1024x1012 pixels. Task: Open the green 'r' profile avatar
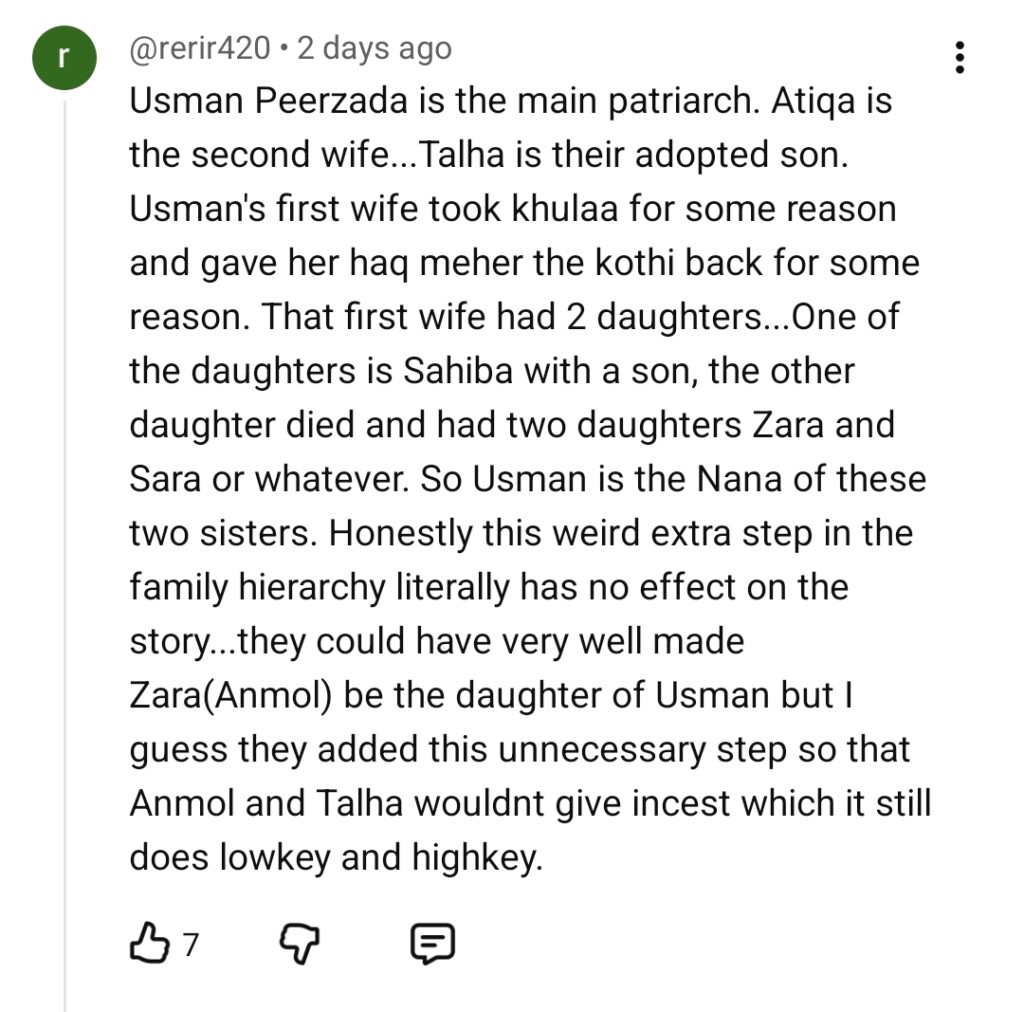pos(62,59)
